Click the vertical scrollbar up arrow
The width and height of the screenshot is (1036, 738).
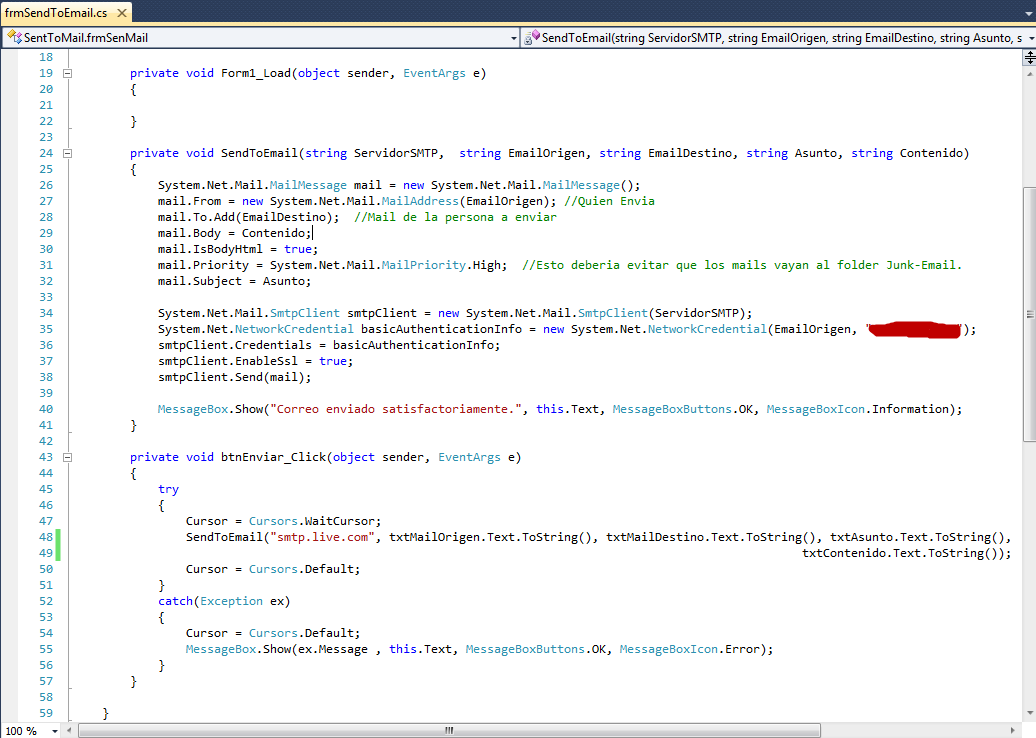click(x=1029, y=74)
